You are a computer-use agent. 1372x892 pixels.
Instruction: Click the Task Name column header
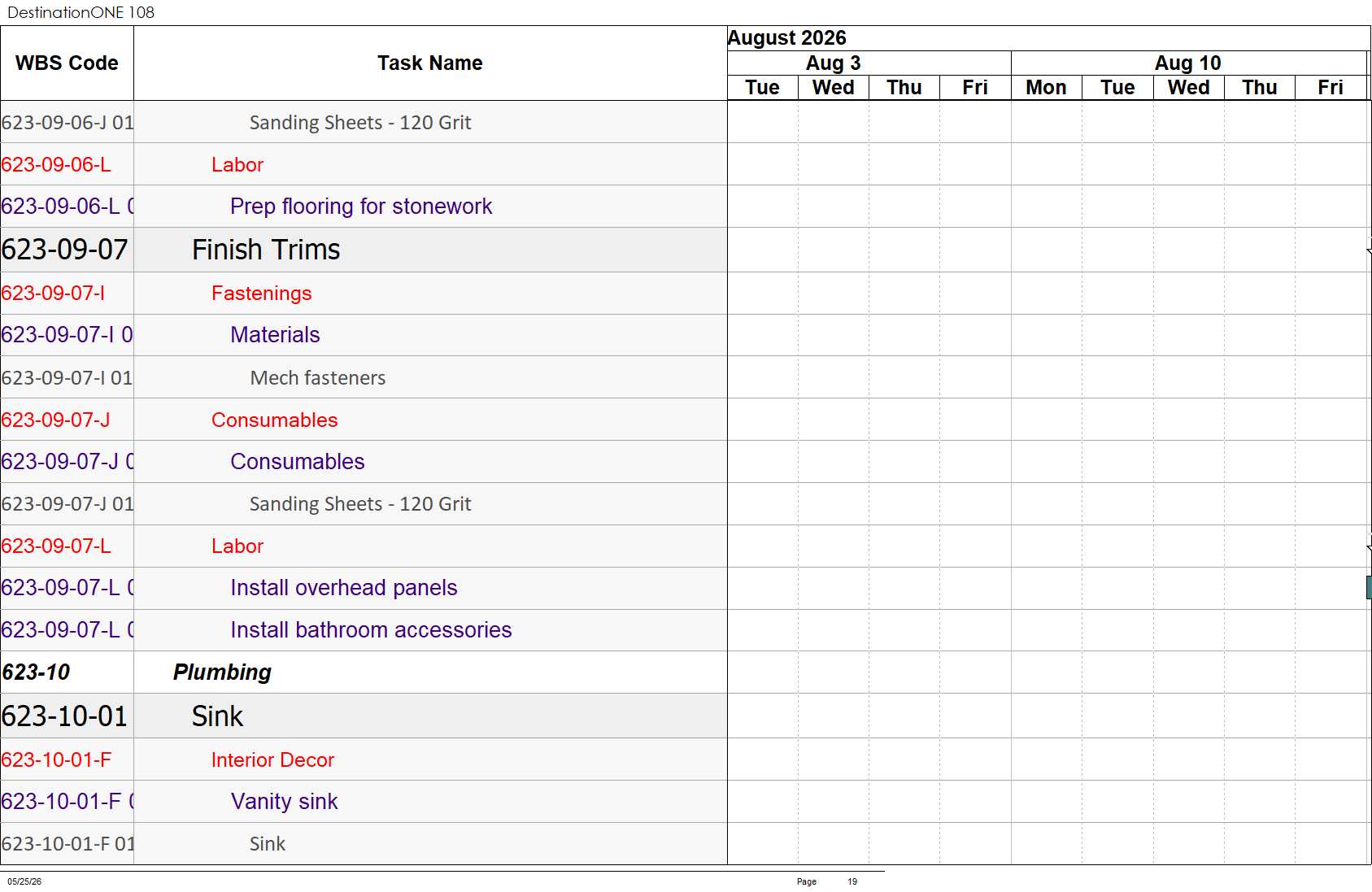coord(430,63)
